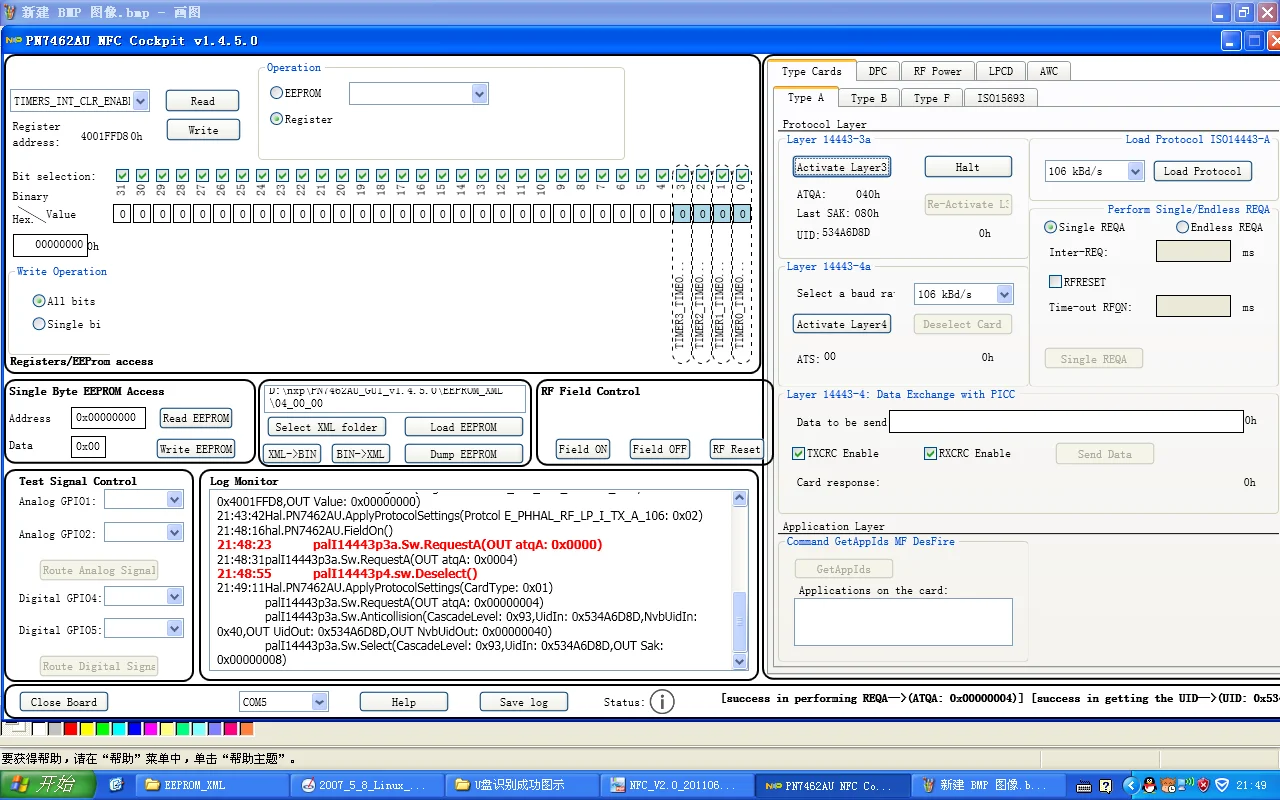Click Activate Layer3 button

click(x=841, y=167)
